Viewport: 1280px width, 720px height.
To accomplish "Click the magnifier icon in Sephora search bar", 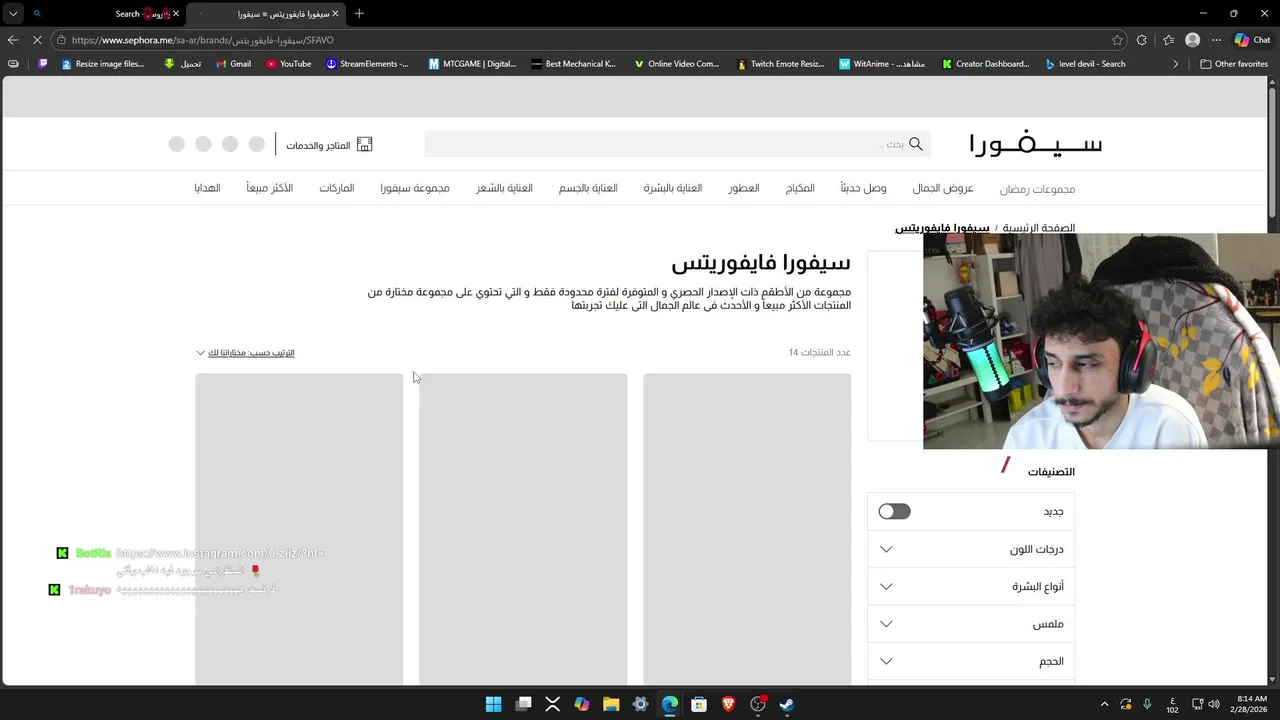I will click(x=915, y=144).
